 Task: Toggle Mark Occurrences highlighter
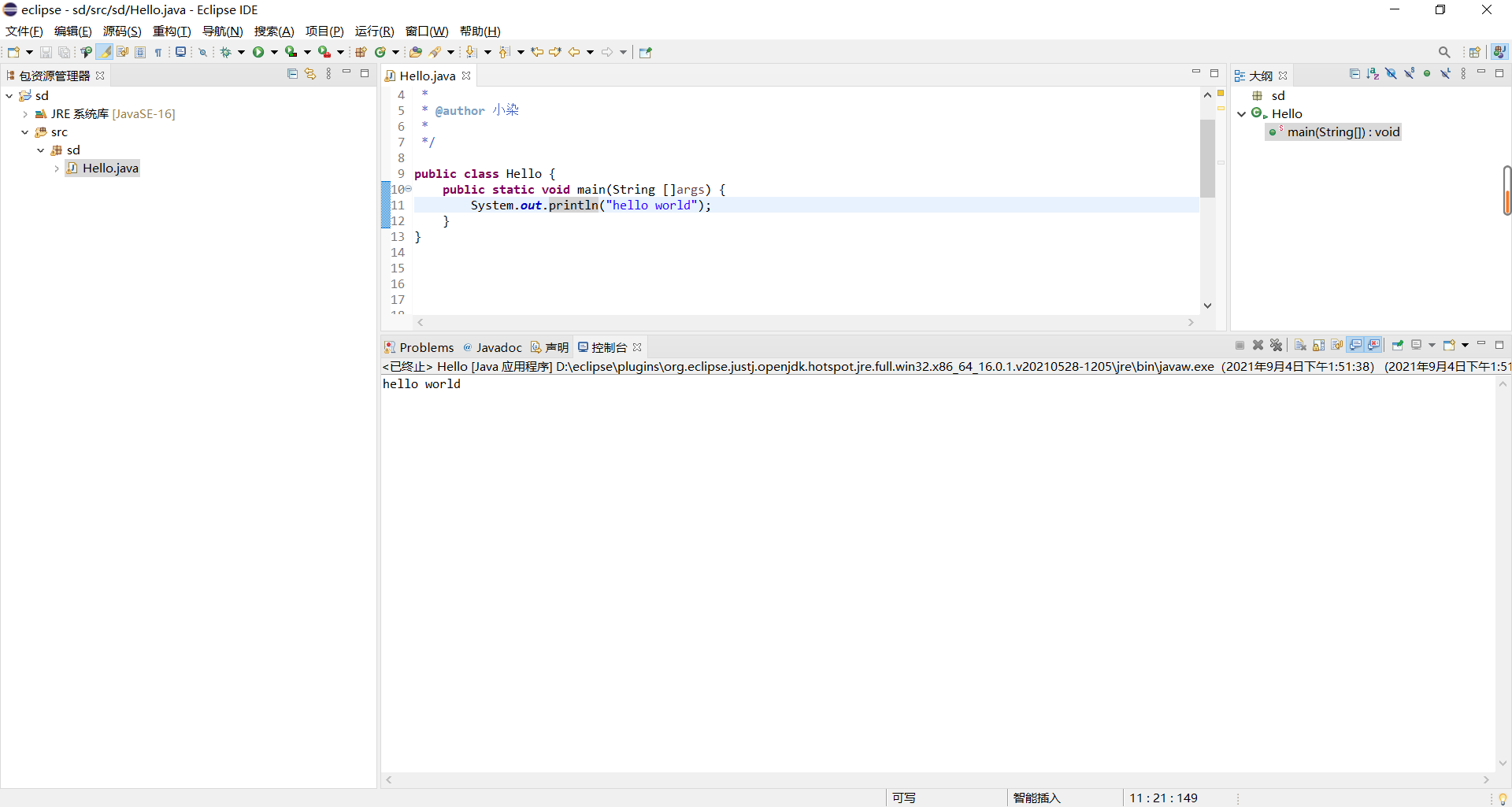104,52
